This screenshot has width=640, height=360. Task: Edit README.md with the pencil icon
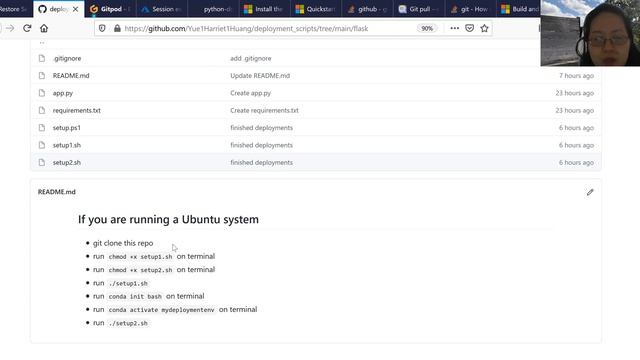tap(590, 192)
